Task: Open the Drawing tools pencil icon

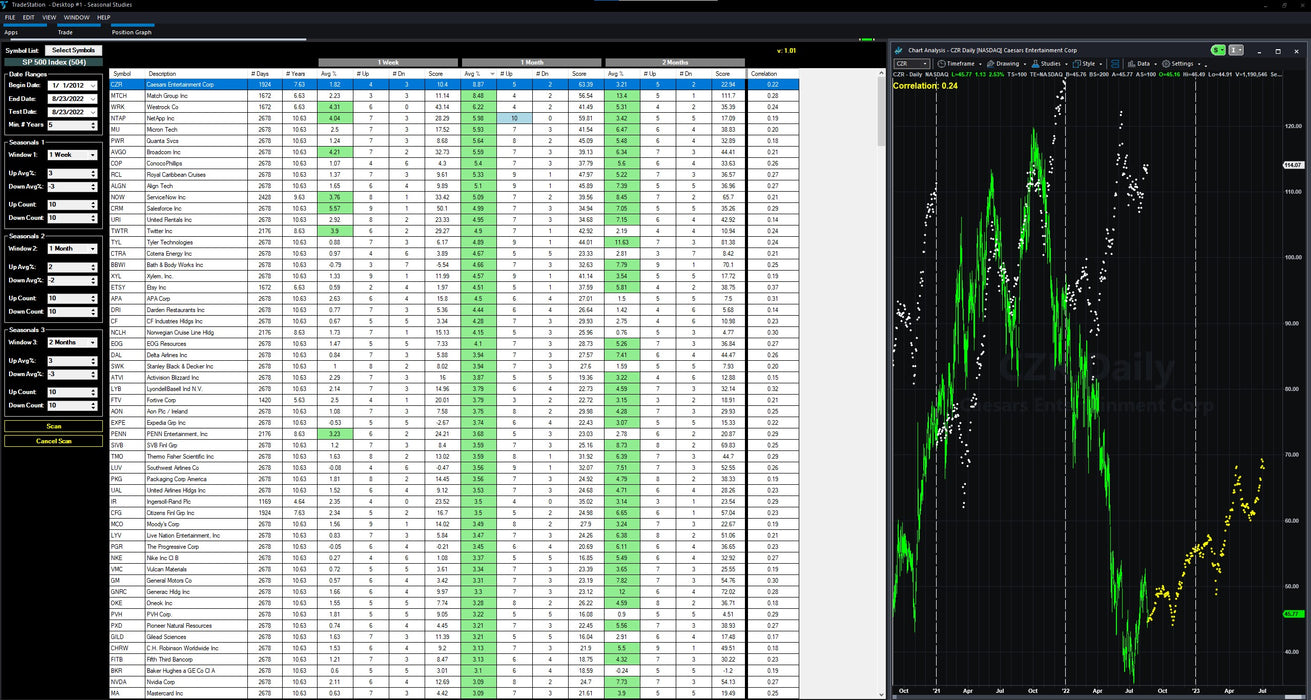Action: (989, 63)
